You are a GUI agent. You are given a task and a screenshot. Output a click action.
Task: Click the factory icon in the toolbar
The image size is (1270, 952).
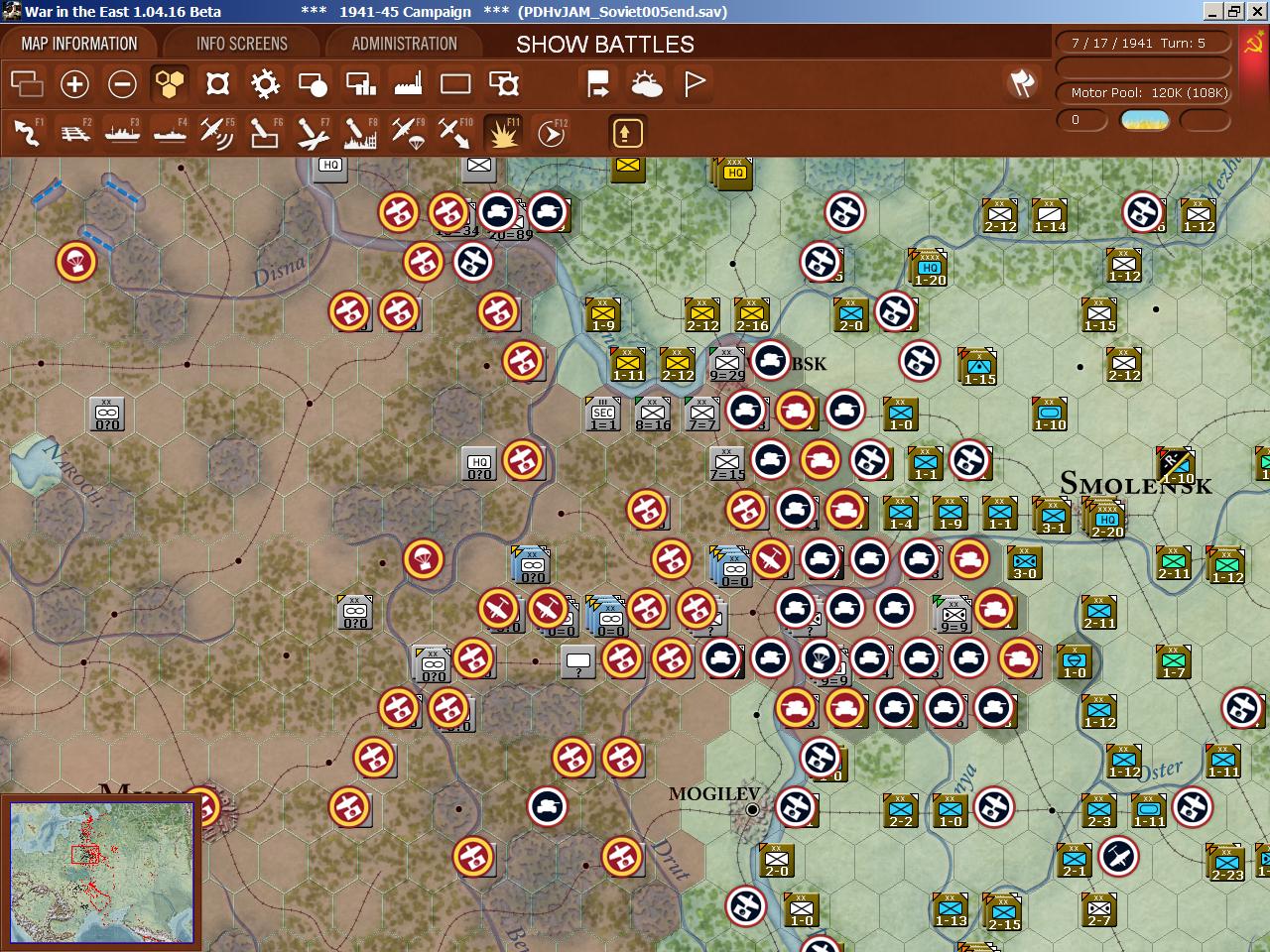(408, 84)
